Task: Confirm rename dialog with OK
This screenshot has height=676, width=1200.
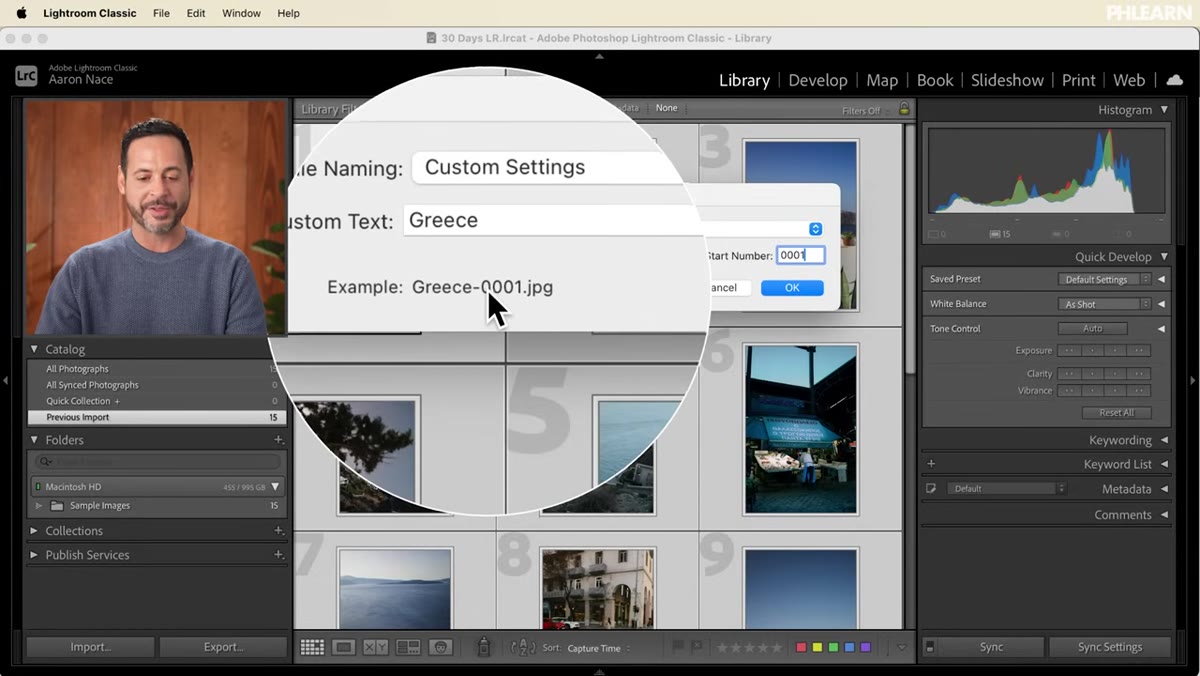Action: pos(792,287)
